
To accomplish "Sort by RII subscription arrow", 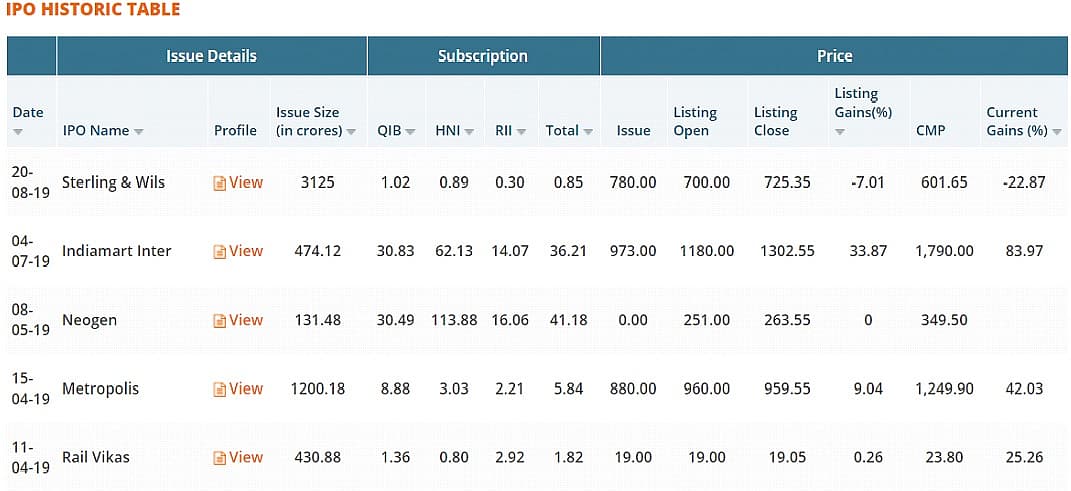I will (x=522, y=131).
